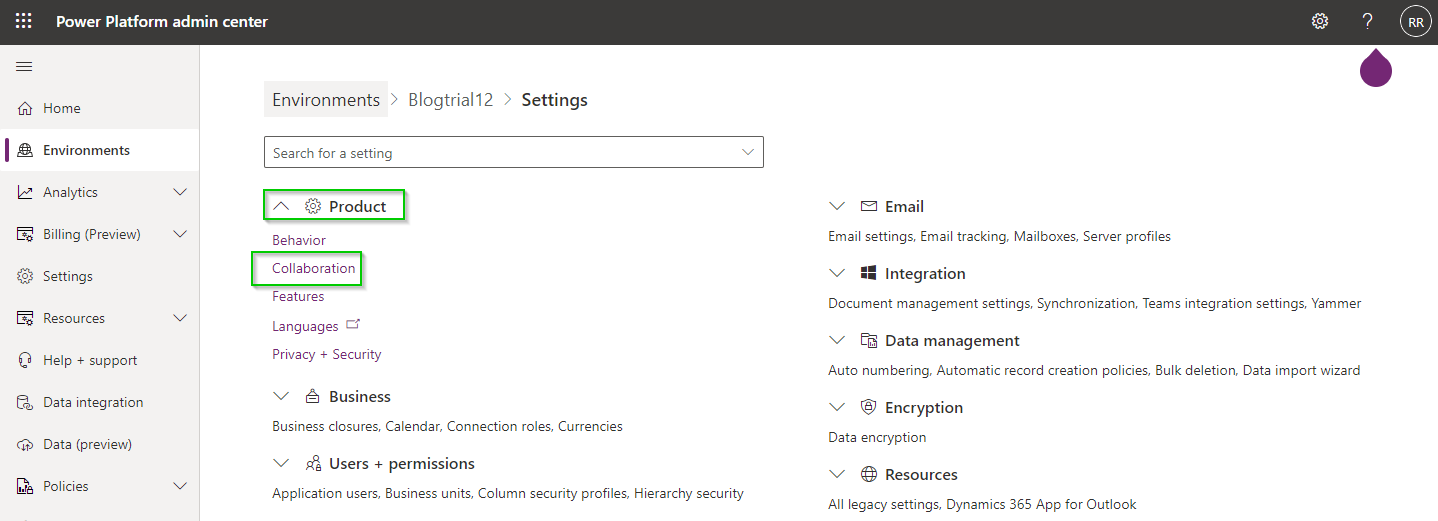Click the Search for a setting field

514,152
